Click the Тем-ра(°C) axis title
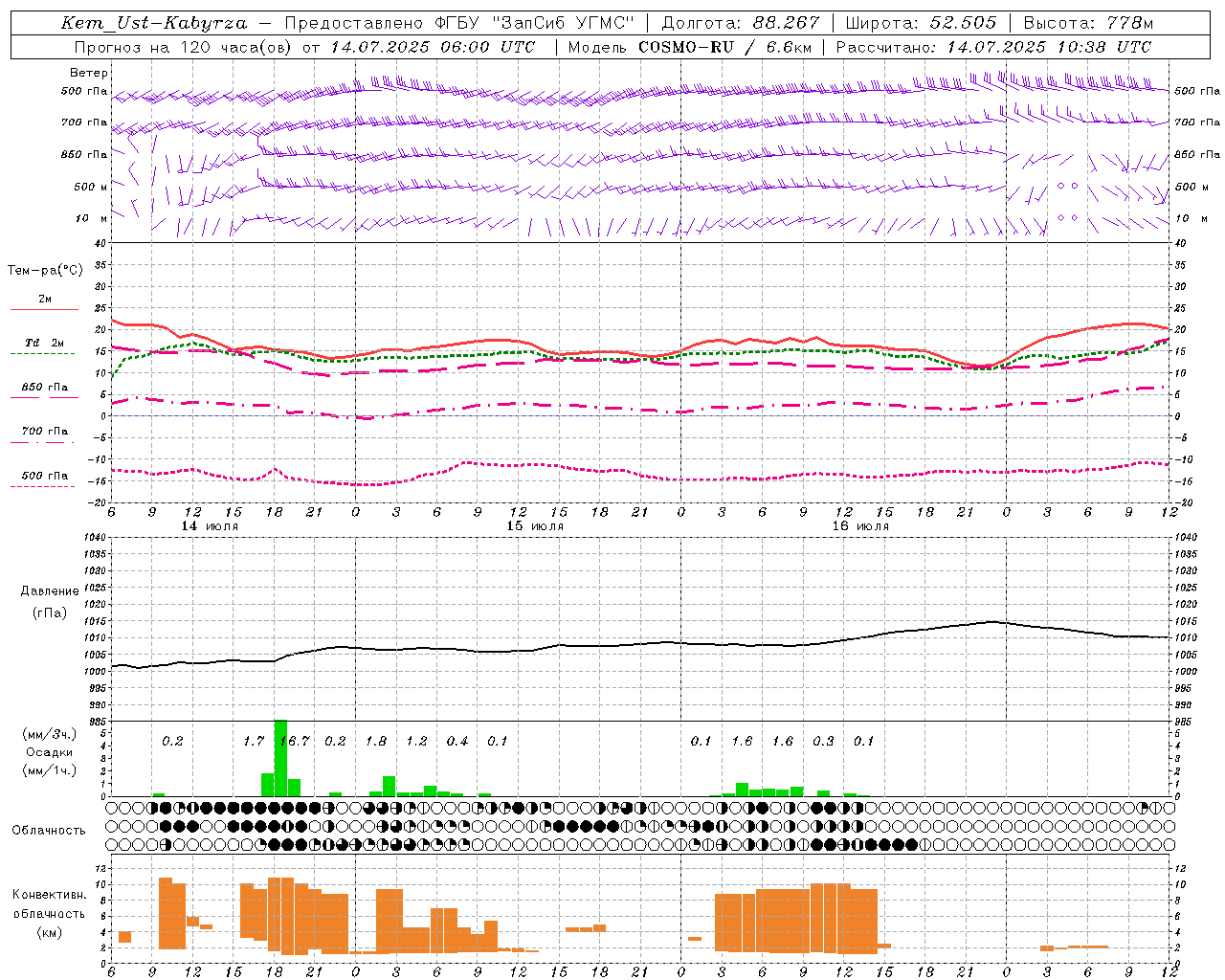 click(x=45, y=271)
